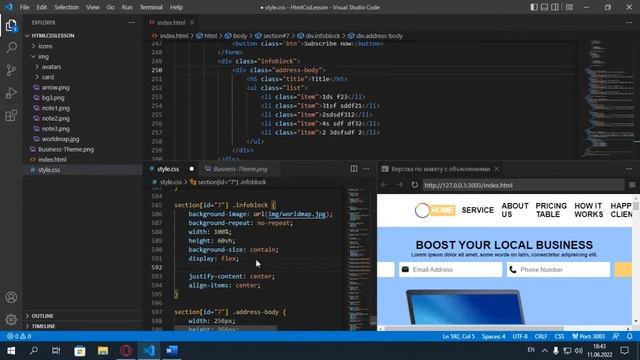This screenshot has width=640, height=360.
Task: Open the Selection menu
Action: 67,7
